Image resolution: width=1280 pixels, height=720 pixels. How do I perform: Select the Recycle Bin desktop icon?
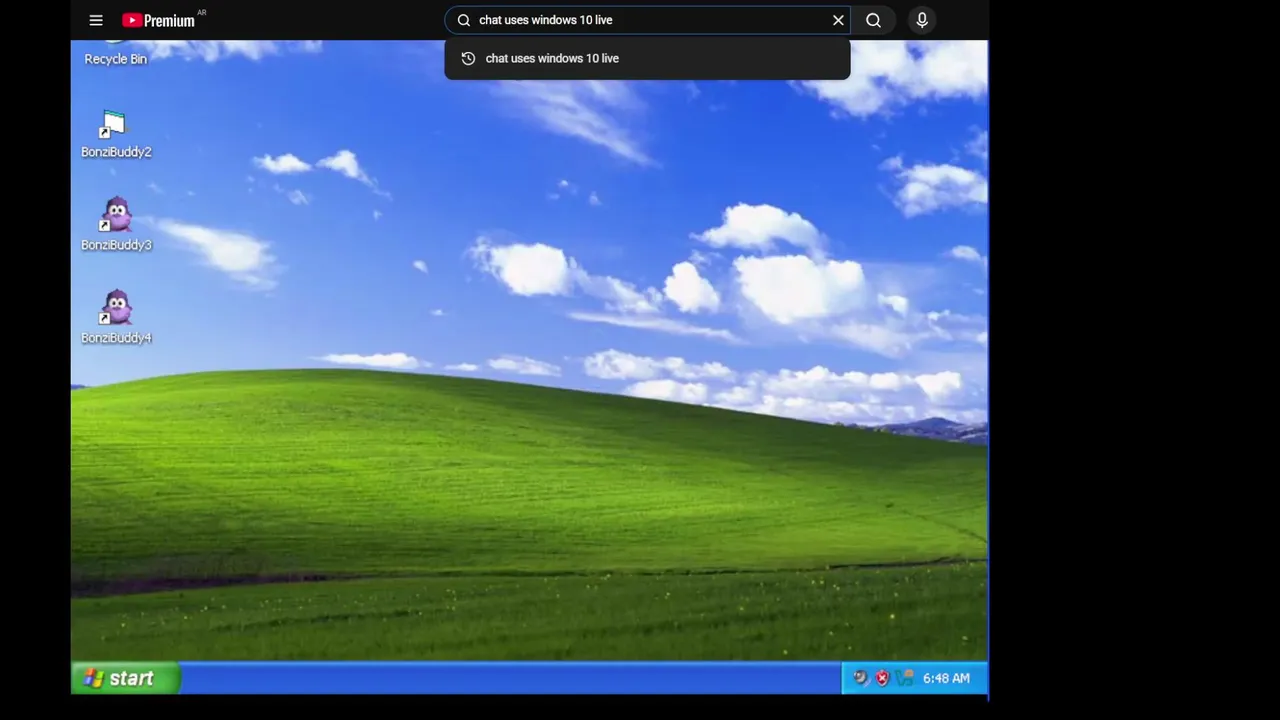click(x=115, y=54)
